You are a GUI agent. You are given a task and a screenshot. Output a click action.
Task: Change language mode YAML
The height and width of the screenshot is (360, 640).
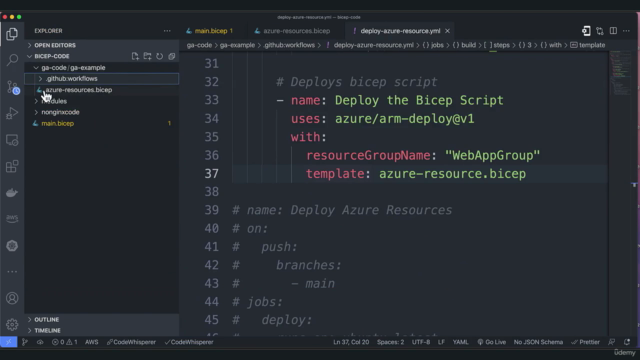(x=460, y=342)
